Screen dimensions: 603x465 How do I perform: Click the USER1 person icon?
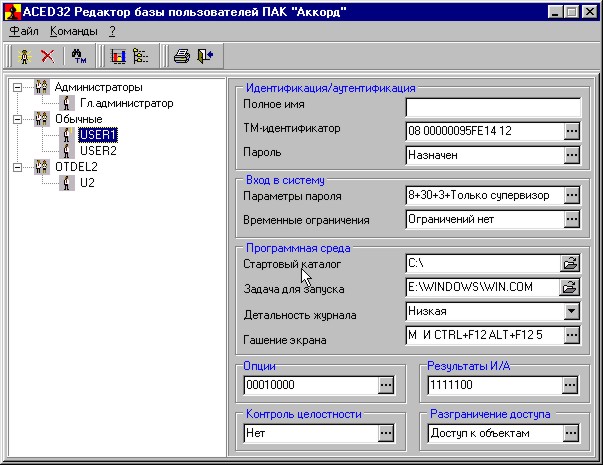pyautogui.click(x=67, y=135)
